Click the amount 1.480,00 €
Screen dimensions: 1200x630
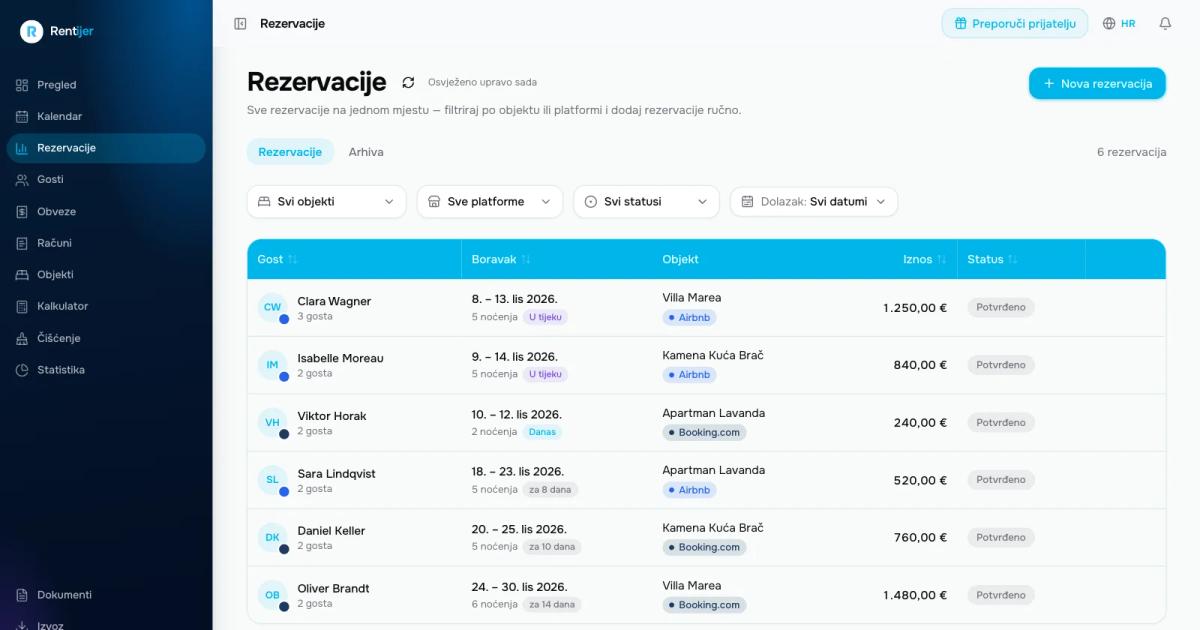915,595
